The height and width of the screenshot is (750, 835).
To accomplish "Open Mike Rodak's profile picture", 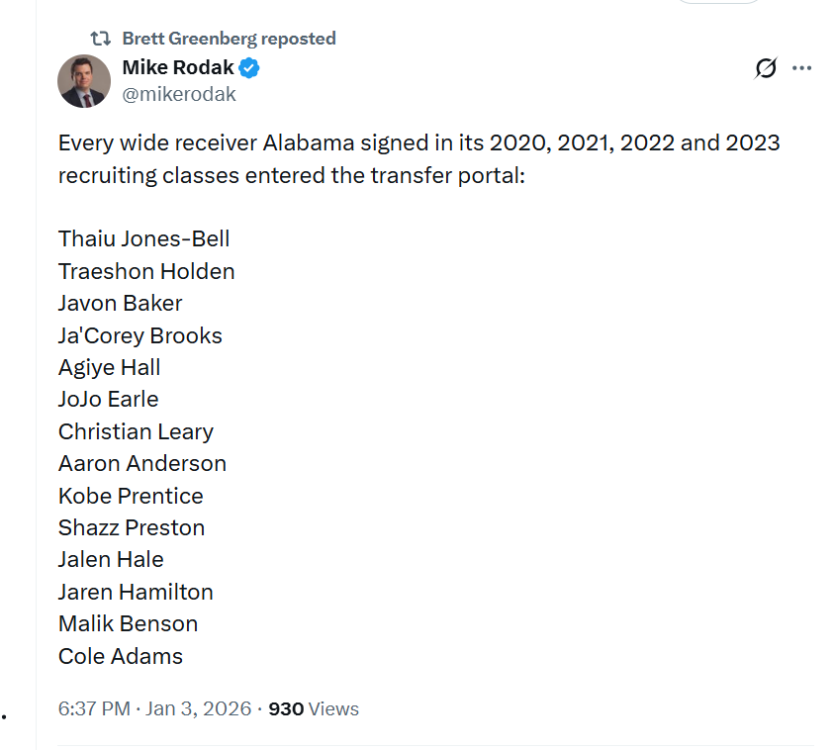I will point(84,81).
